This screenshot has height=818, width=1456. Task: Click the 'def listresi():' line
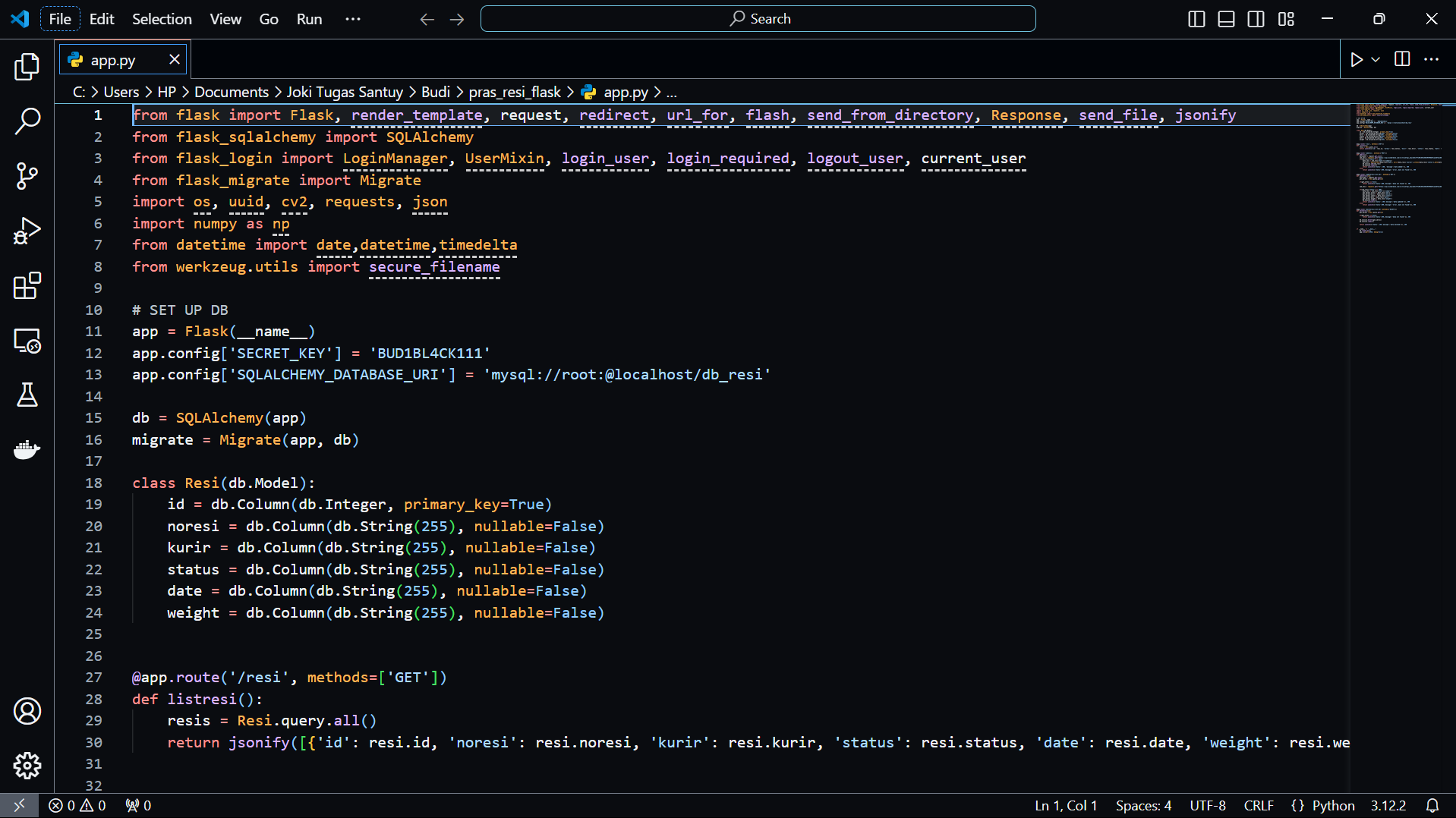tap(197, 699)
